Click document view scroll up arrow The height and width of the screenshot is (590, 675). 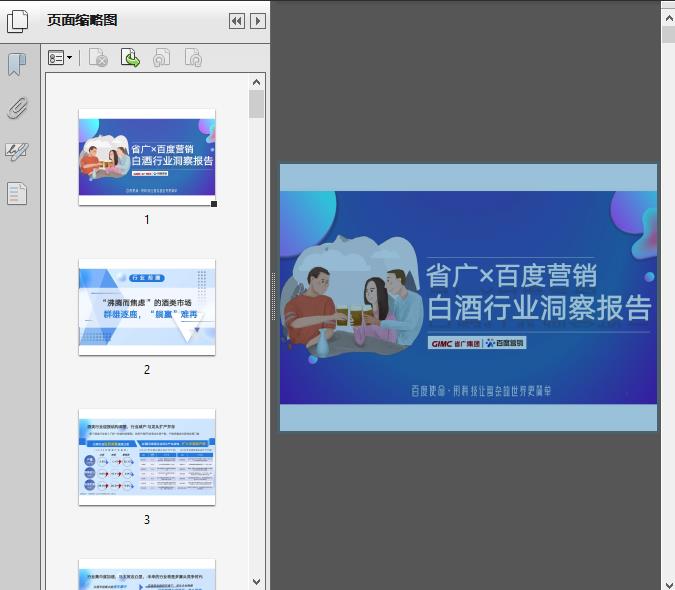669,18
